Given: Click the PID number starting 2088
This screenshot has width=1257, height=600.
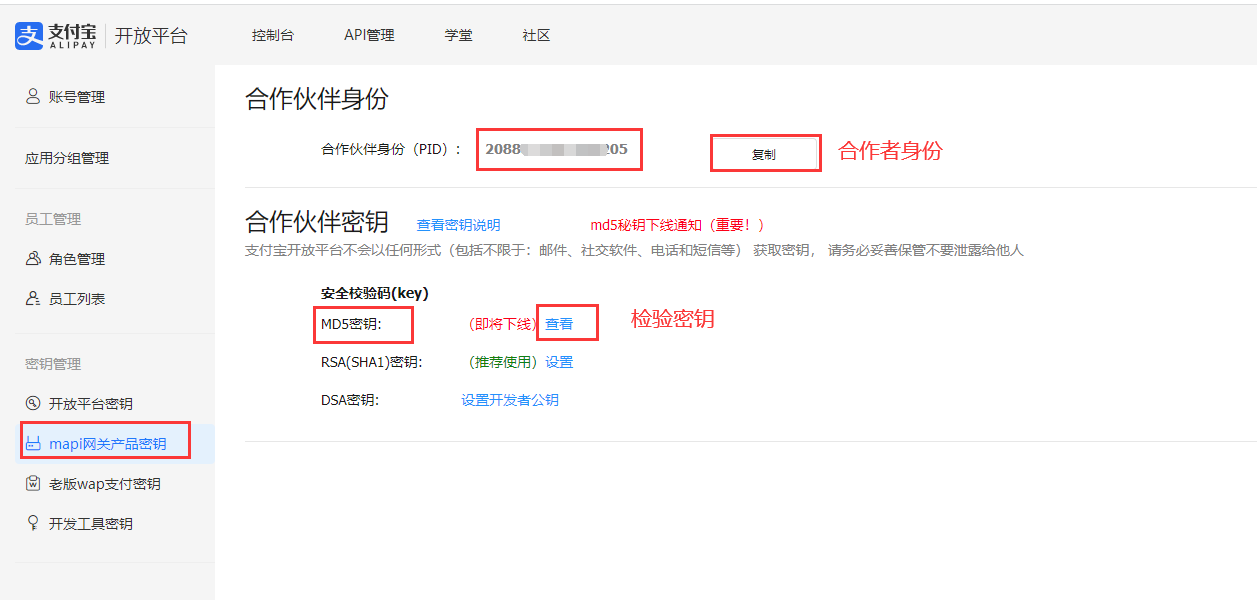Looking at the screenshot, I should tap(557, 149).
